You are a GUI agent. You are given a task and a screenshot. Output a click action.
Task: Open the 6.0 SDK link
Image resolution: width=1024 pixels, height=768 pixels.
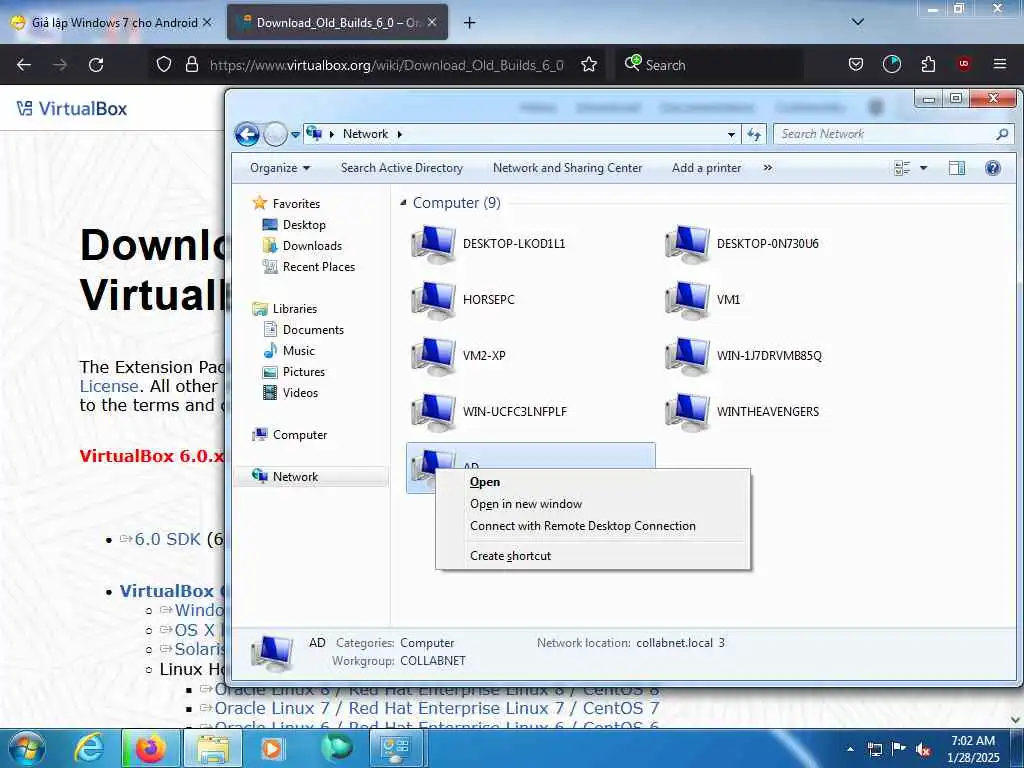point(167,539)
